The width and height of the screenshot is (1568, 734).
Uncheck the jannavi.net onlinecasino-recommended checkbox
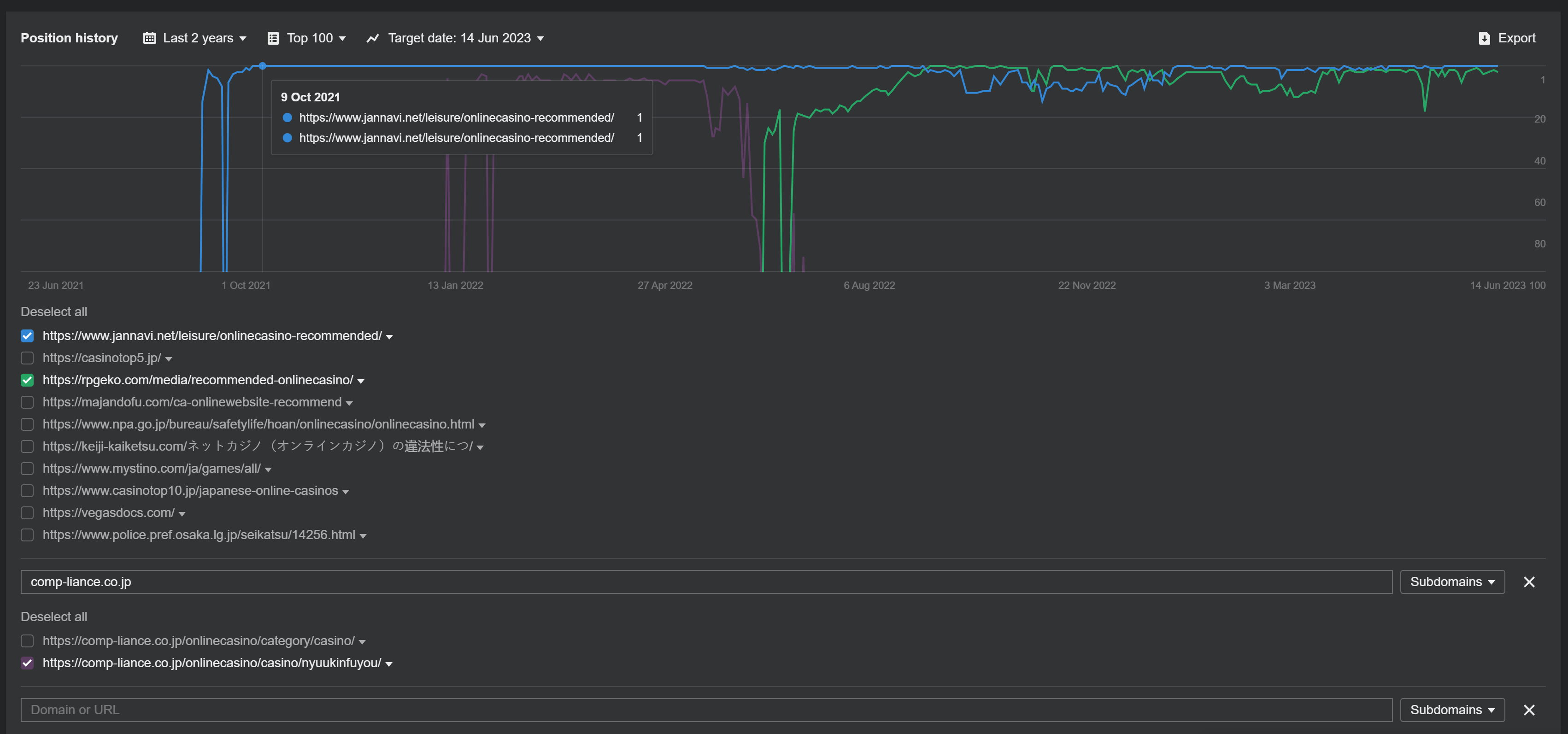click(27, 336)
